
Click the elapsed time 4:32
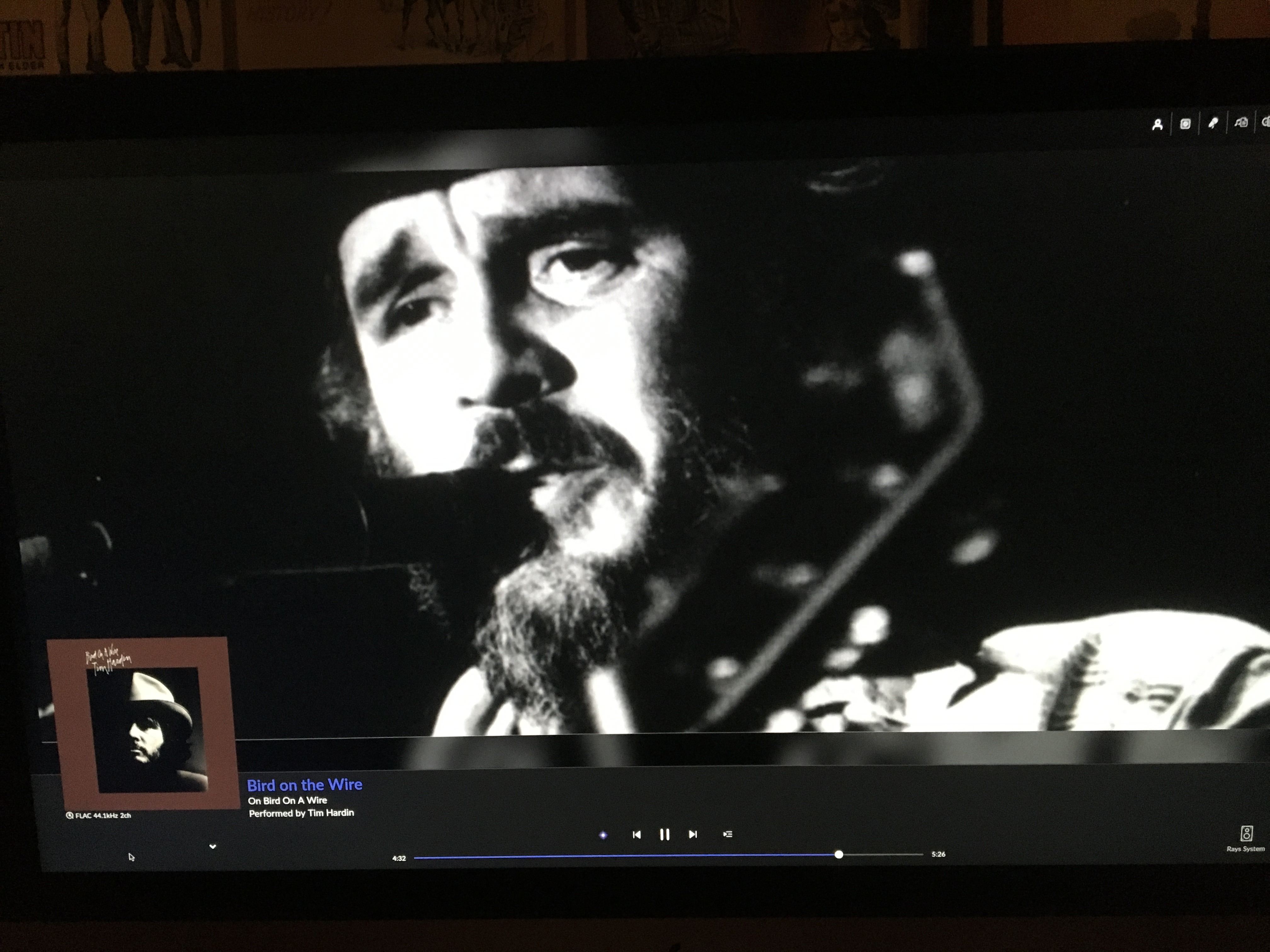399,858
